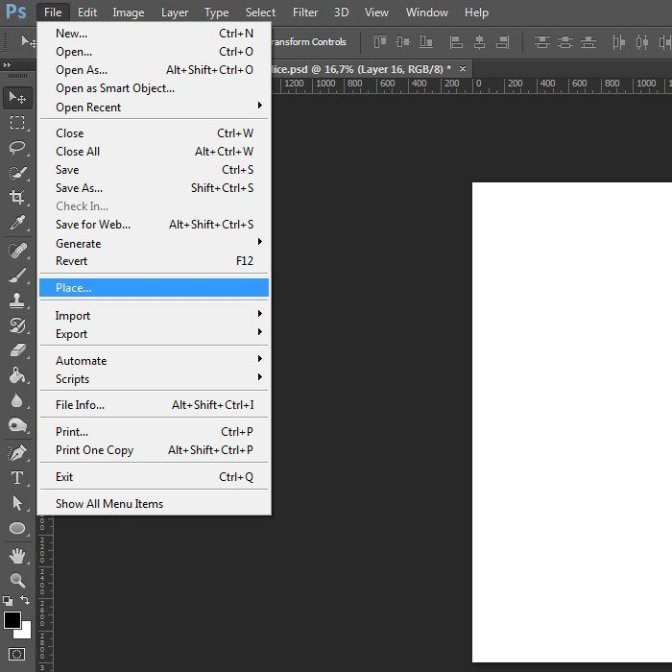Select the Move tool
The image size is (672, 672).
click(x=17, y=98)
